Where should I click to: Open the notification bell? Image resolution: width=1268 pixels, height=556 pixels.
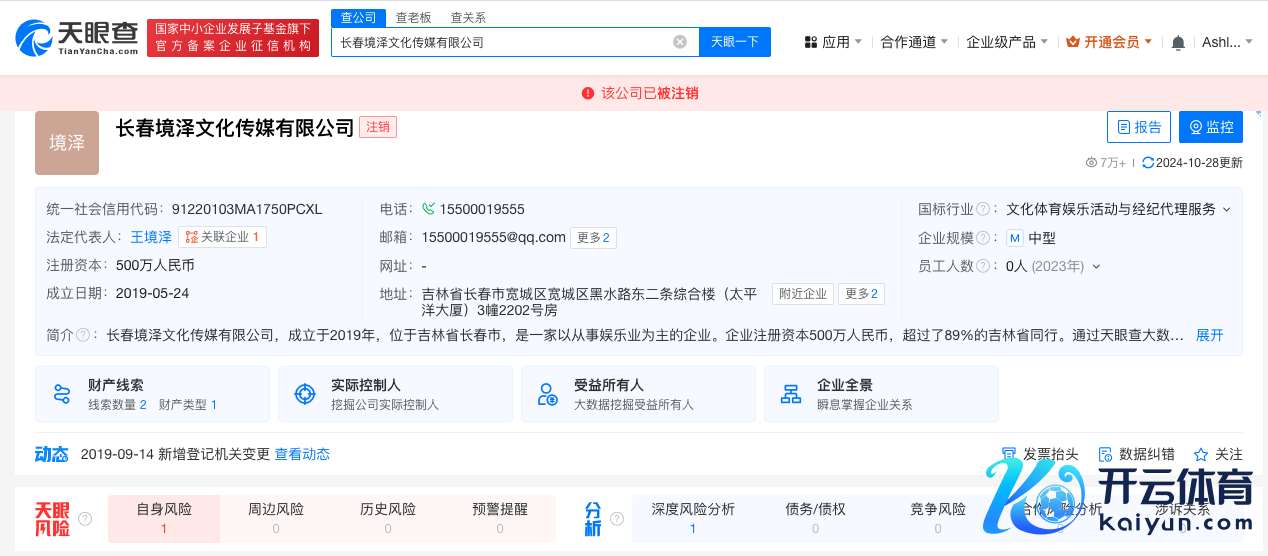coord(1178,42)
